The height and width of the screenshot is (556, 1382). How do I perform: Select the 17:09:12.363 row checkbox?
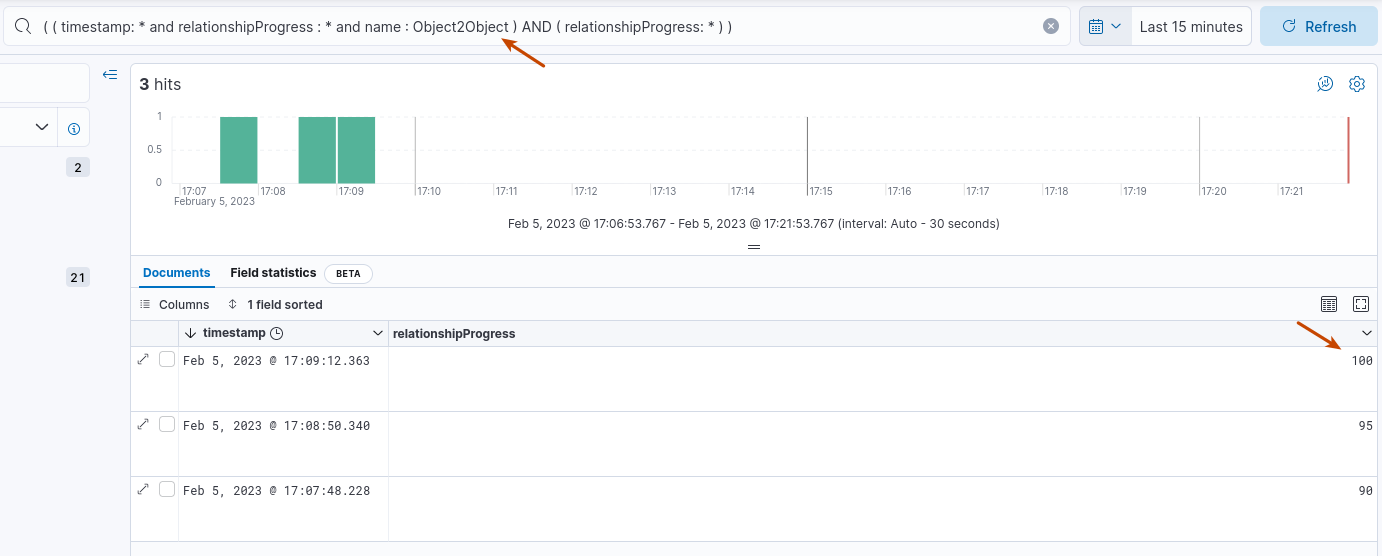pos(167,359)
